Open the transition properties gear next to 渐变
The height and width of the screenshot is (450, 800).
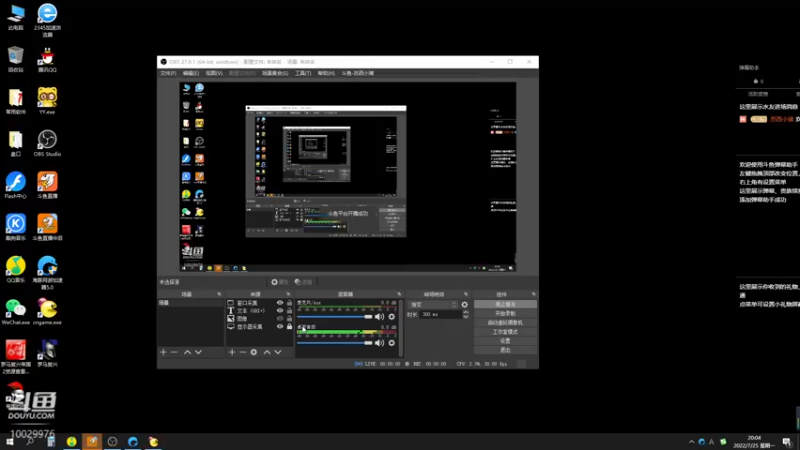tap(464, 305)
